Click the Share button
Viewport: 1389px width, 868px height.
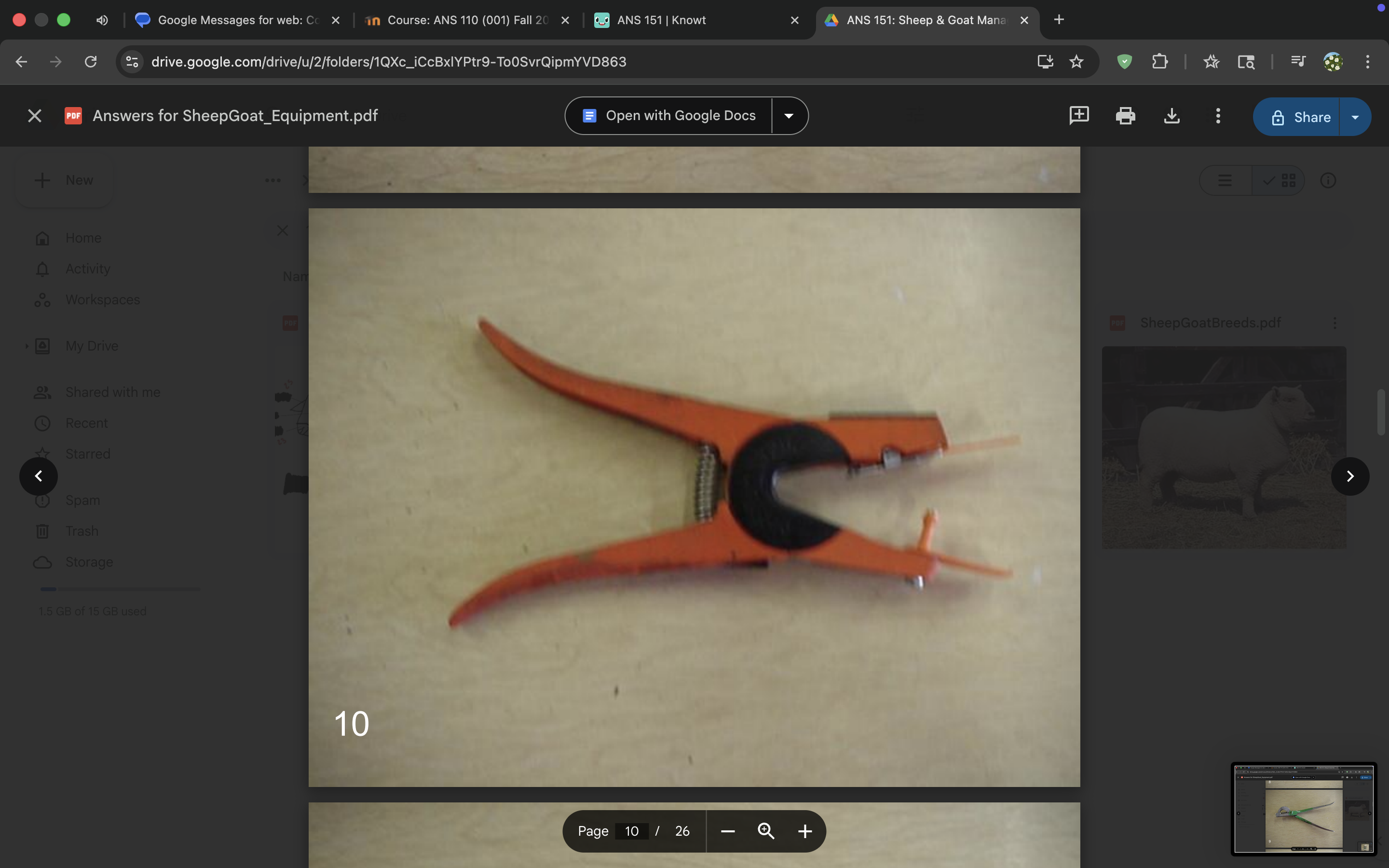1300,117
